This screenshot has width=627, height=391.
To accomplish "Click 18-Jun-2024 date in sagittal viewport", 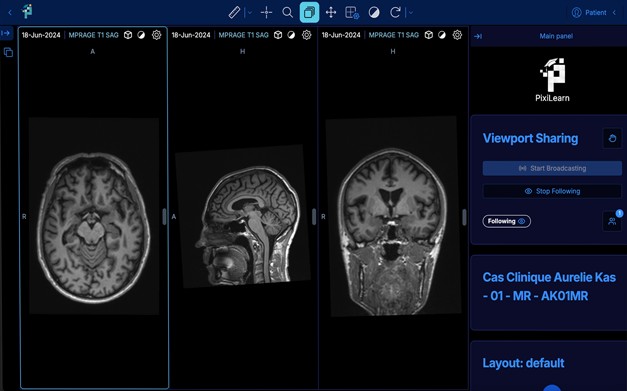I will (x=191, y=35).
